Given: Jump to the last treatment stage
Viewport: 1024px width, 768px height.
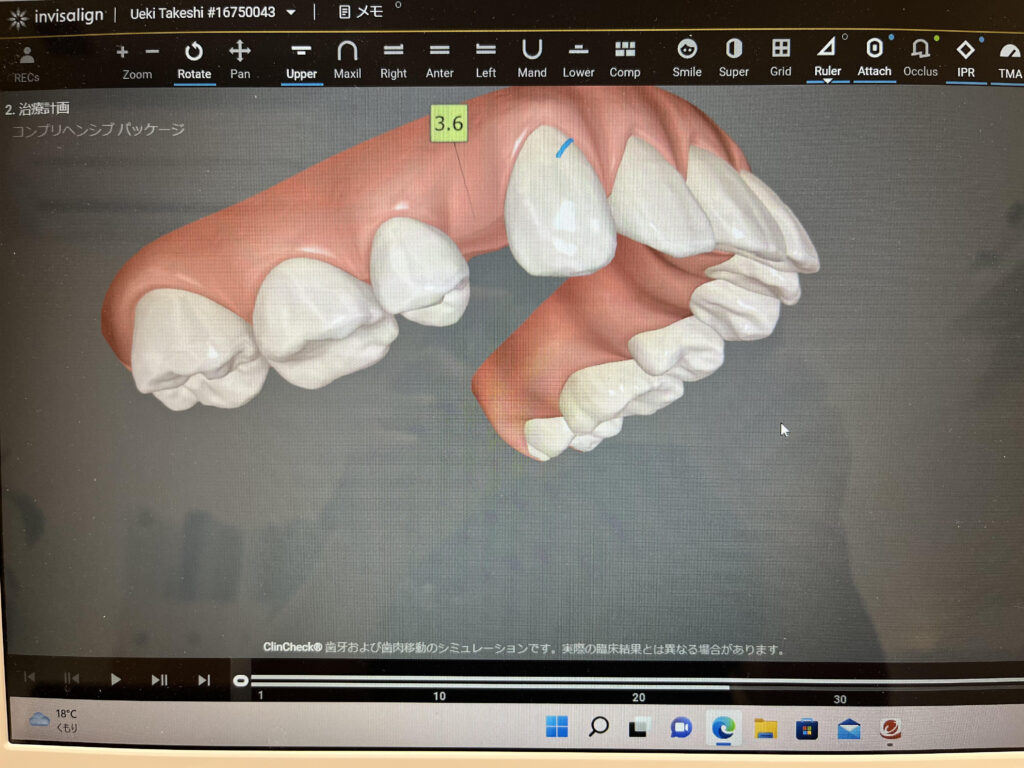Looking at the screenshot, I should pos(204,680).
